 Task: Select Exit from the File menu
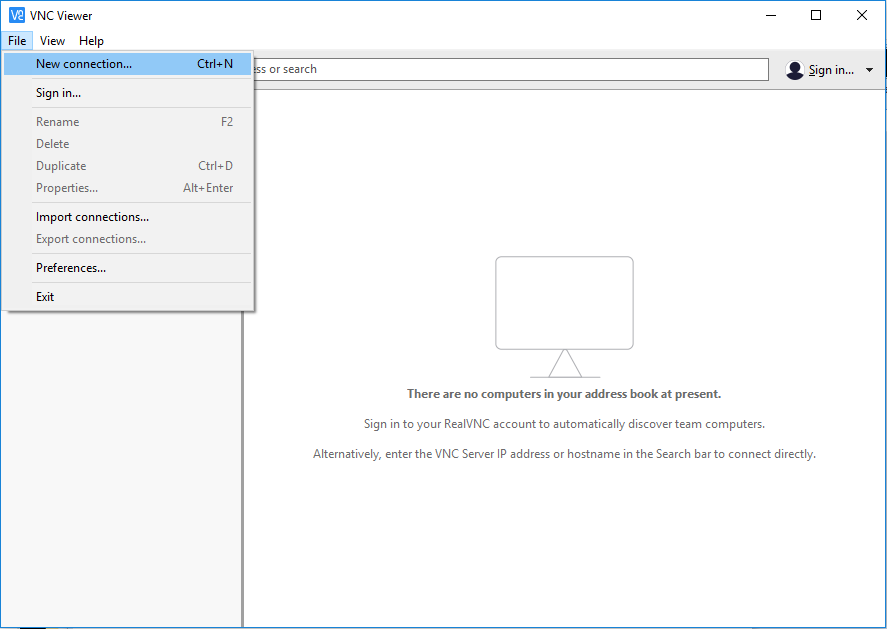click(x=127, y=296)
